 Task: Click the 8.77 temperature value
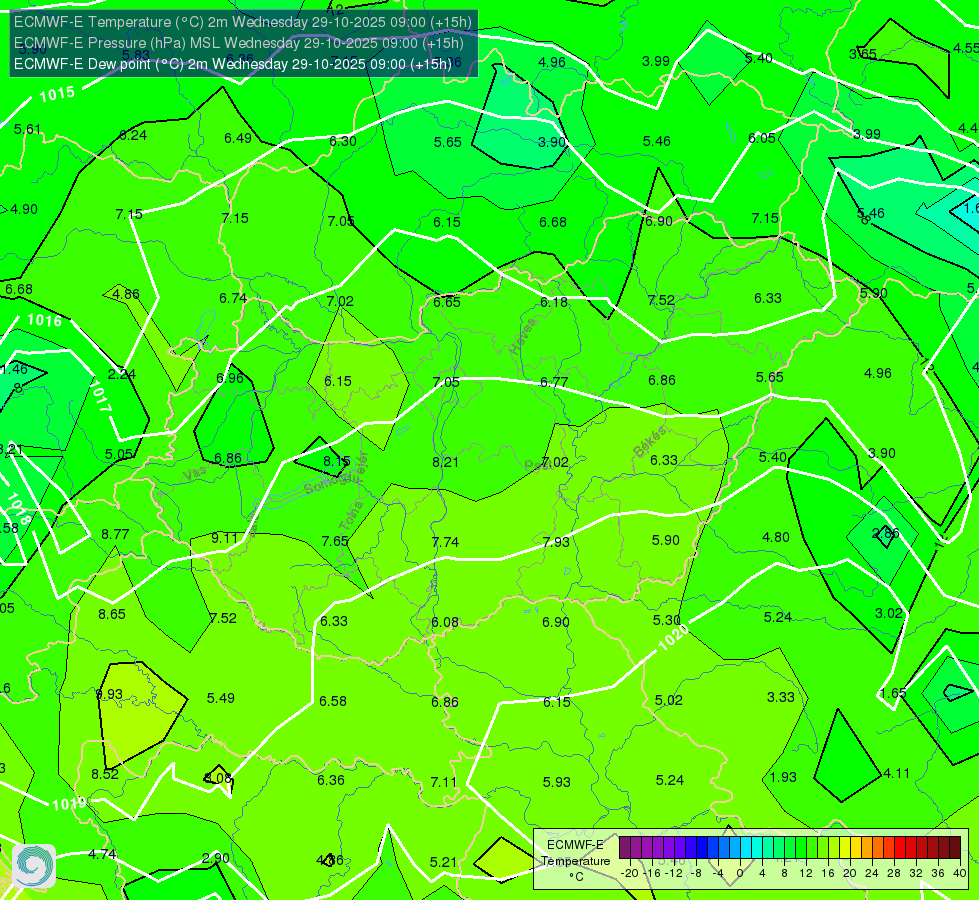coord(115,534)
